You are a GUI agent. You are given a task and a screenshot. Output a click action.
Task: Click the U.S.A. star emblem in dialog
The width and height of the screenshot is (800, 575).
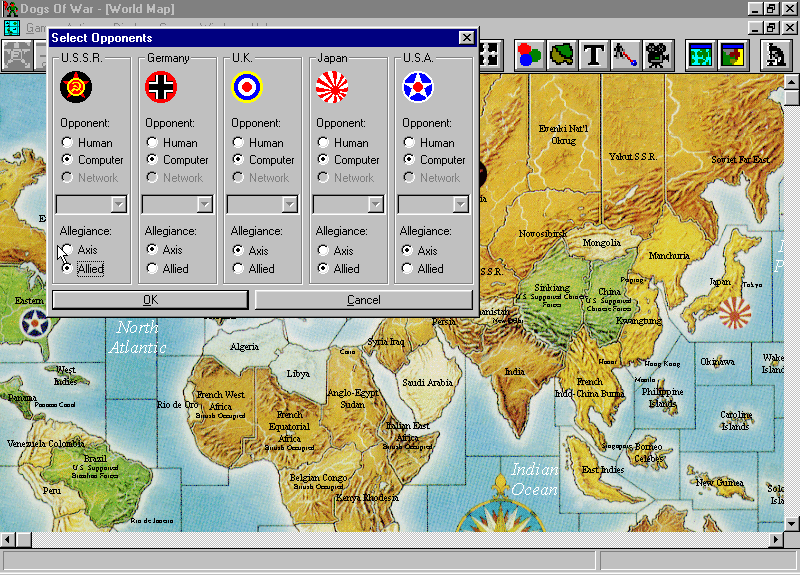418,87
